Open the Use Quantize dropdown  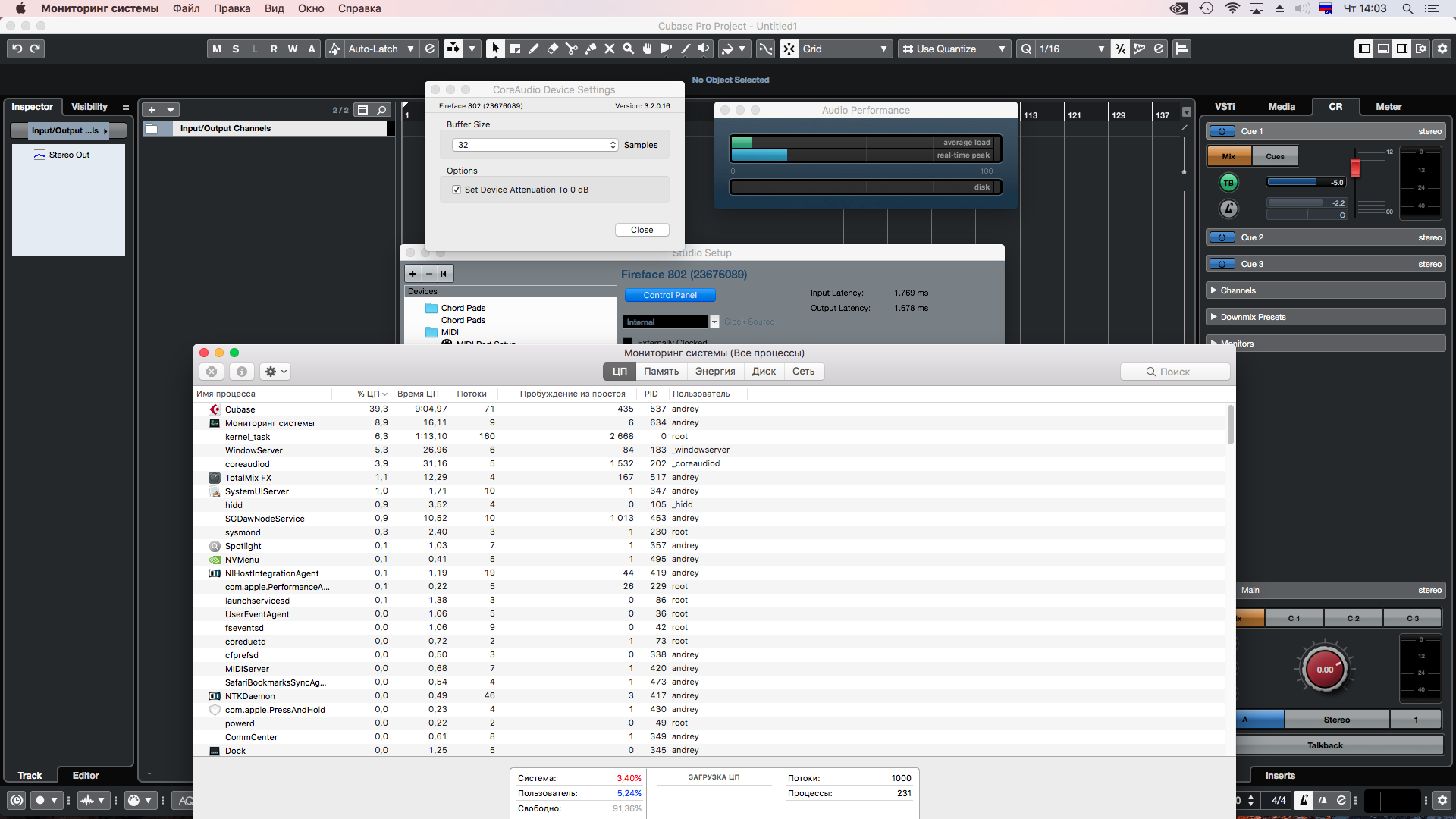(954, 49)
